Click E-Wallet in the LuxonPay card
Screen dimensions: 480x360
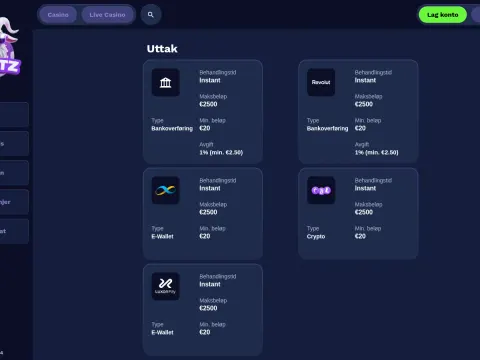(x=162, y=332)
